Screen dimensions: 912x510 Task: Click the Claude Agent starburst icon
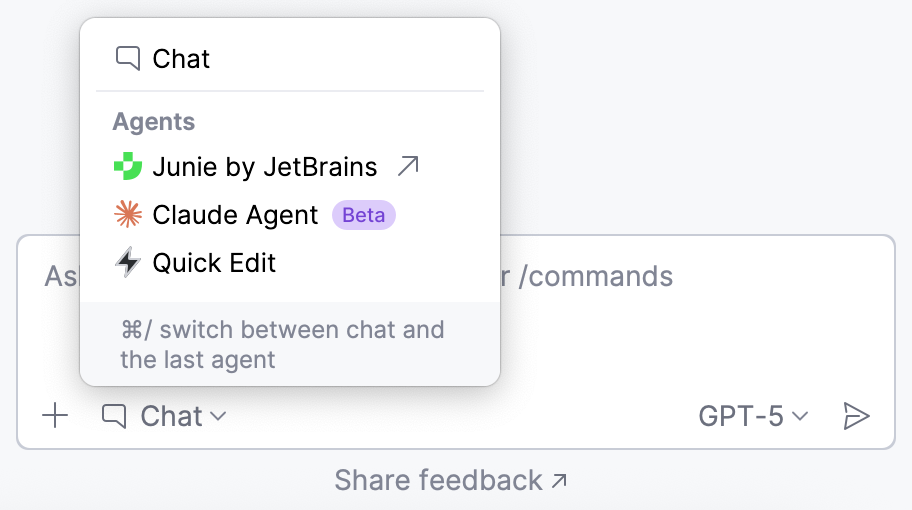pos(128,215)
